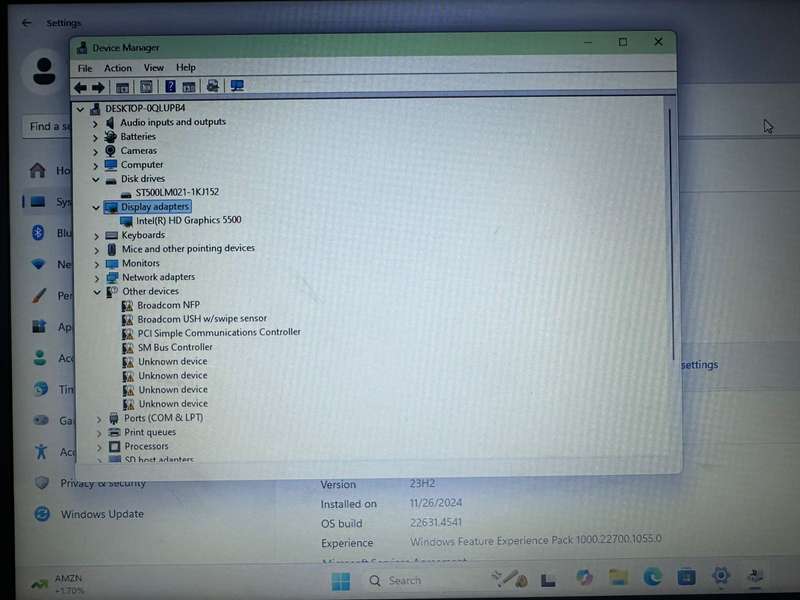Open Microsoft Edge from the taskbar

pos(653,577)
